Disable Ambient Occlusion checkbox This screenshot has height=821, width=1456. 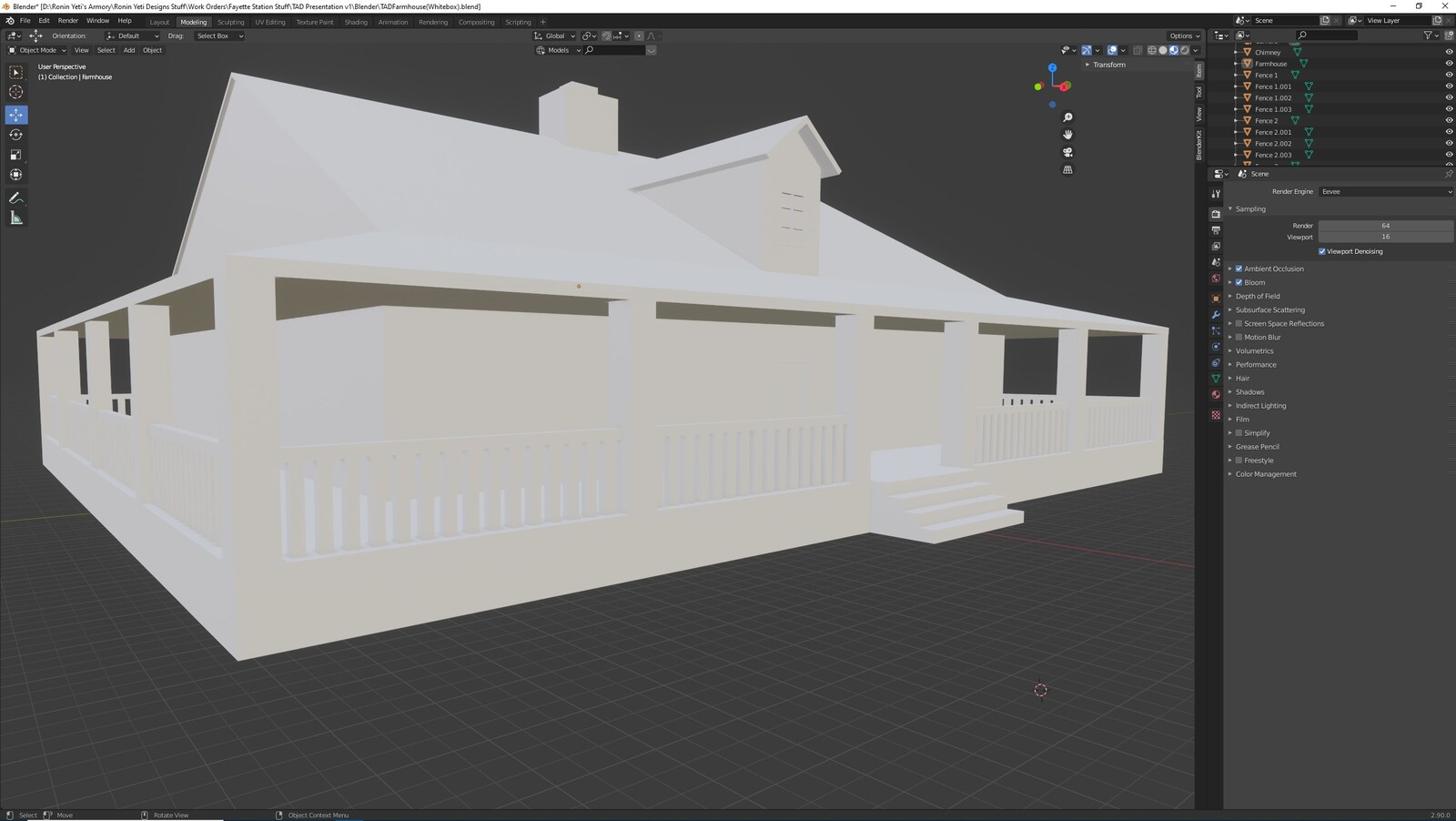click(x=1239, y=269)
